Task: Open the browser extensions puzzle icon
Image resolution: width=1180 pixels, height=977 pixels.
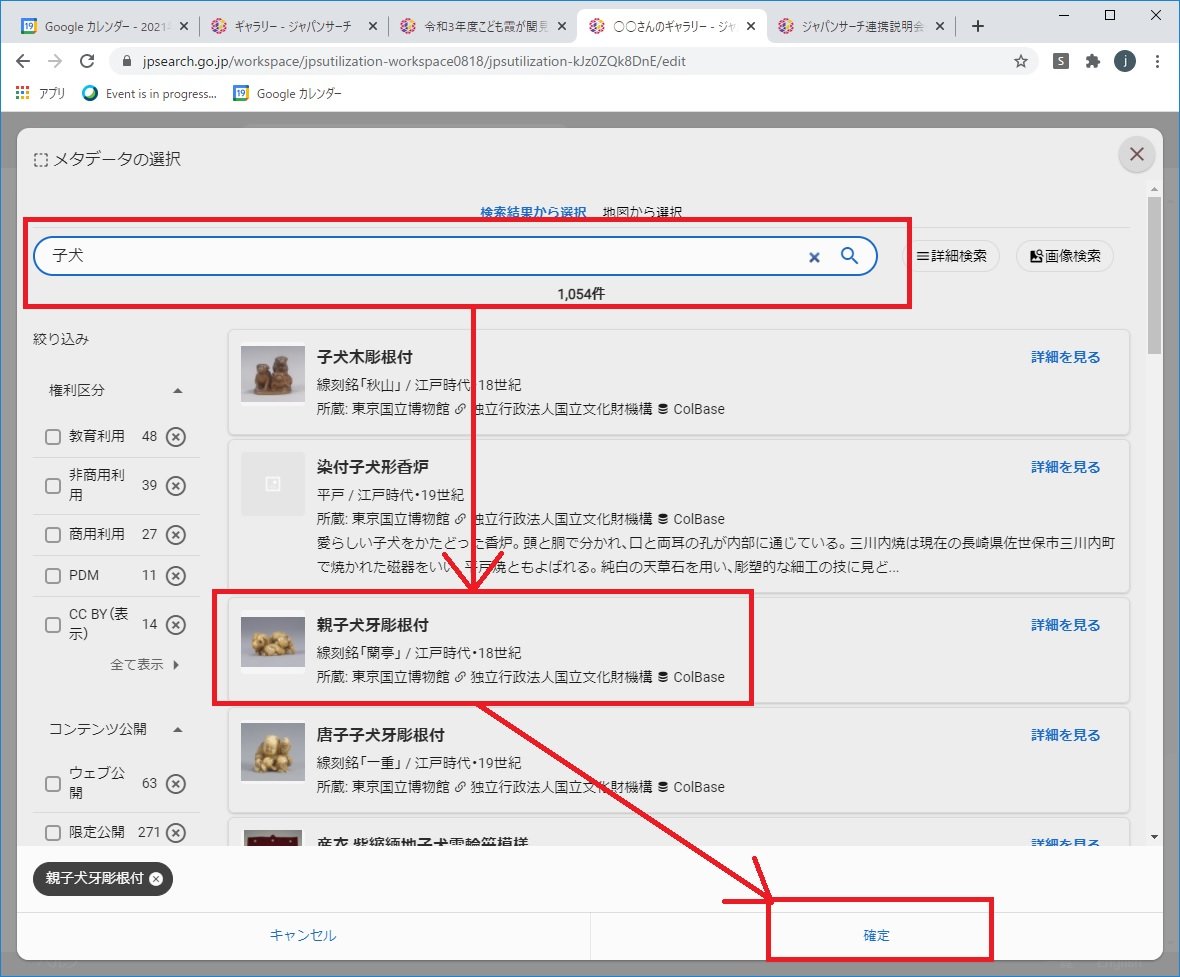Action: [1092, 61]
